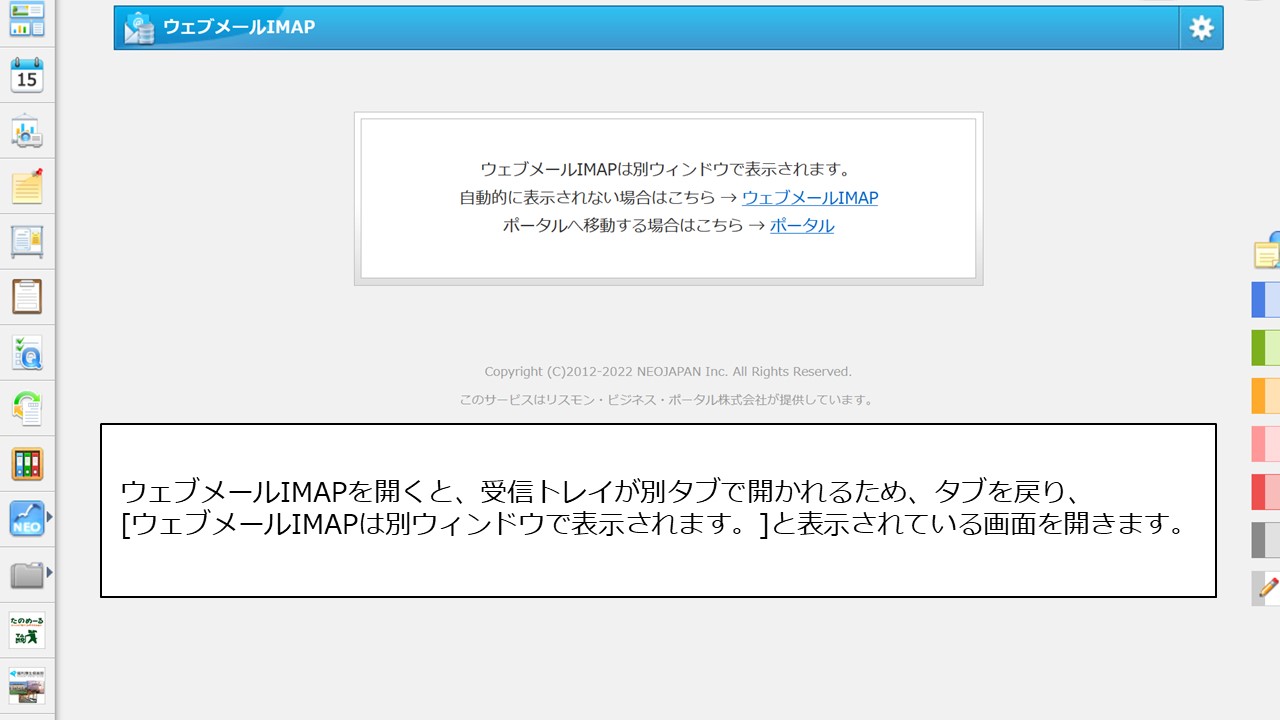Select the pencil edit icon at right edge
This screenshot has width=1280, height=720.
pos(1267,588)
